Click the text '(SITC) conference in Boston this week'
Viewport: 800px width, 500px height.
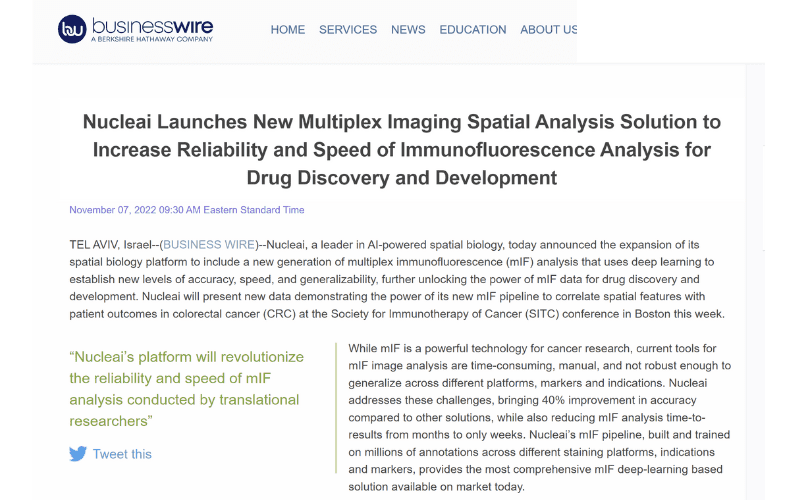click(x=625, y=314)
